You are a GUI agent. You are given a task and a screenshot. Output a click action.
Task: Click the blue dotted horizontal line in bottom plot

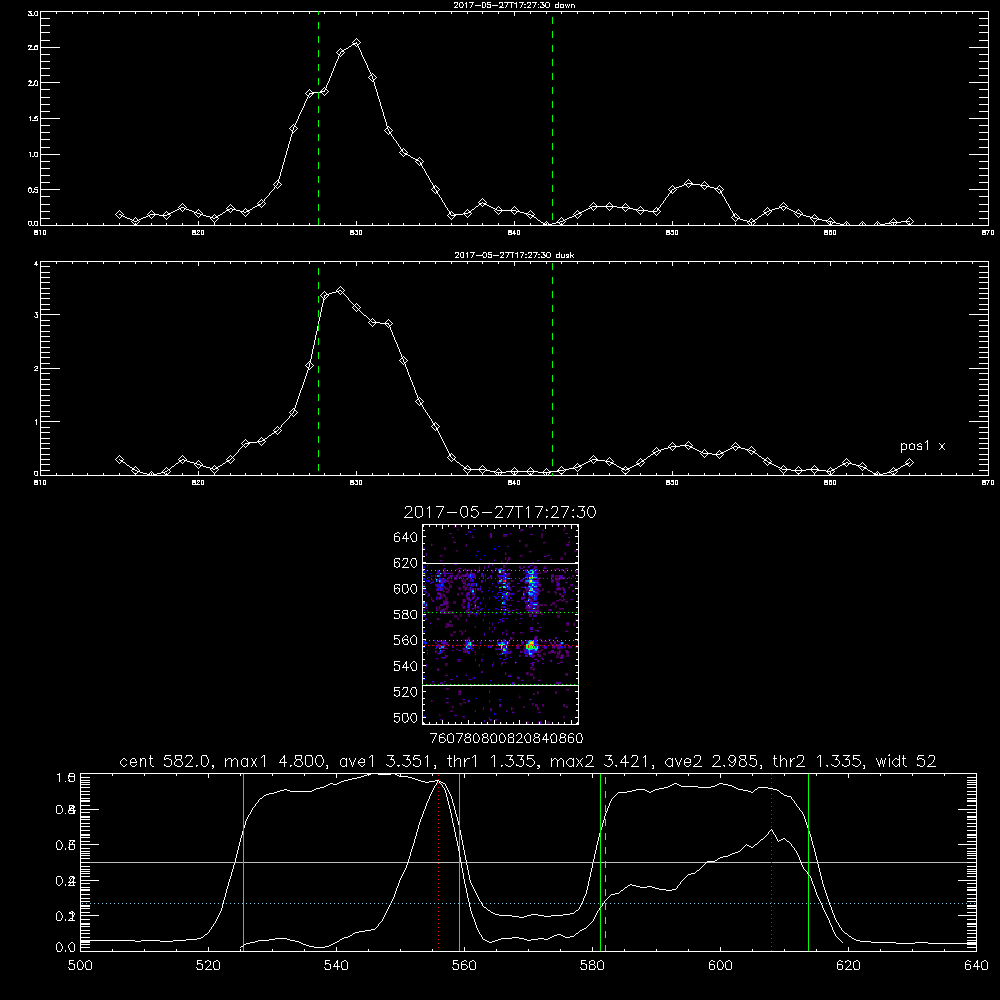pos(529,904)
